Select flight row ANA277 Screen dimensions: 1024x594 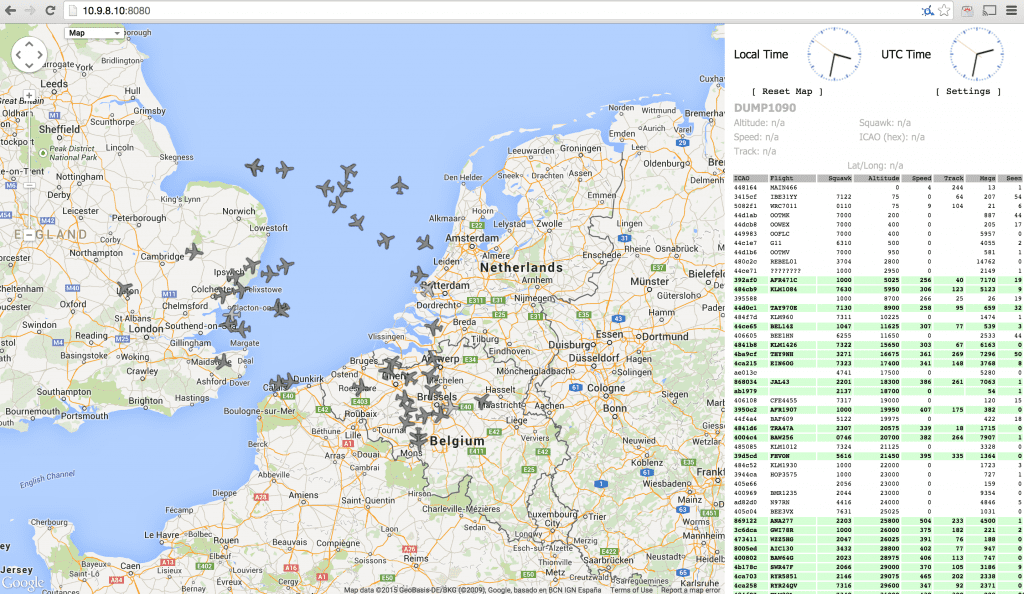pyautogui.click(x=878, y=521)
